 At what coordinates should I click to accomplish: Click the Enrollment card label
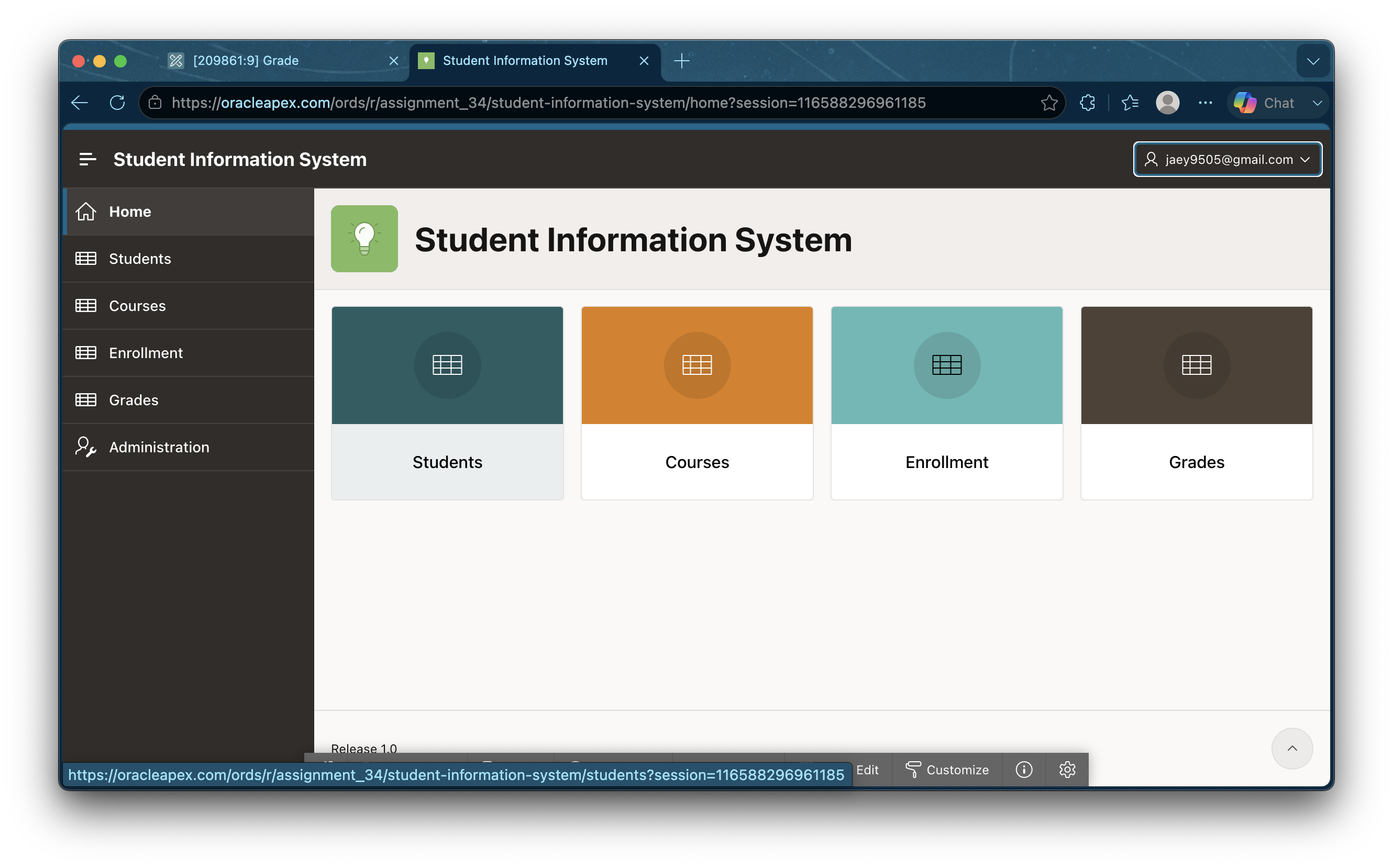click(x=947, y=462)
